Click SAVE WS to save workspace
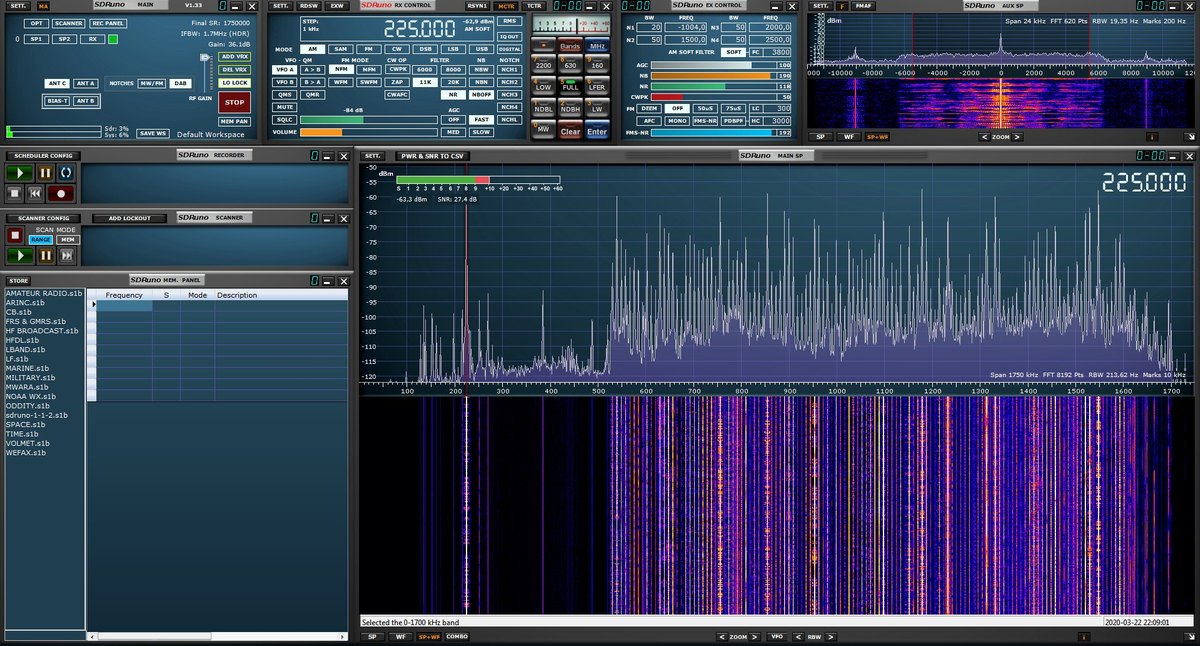 (151, 133)
